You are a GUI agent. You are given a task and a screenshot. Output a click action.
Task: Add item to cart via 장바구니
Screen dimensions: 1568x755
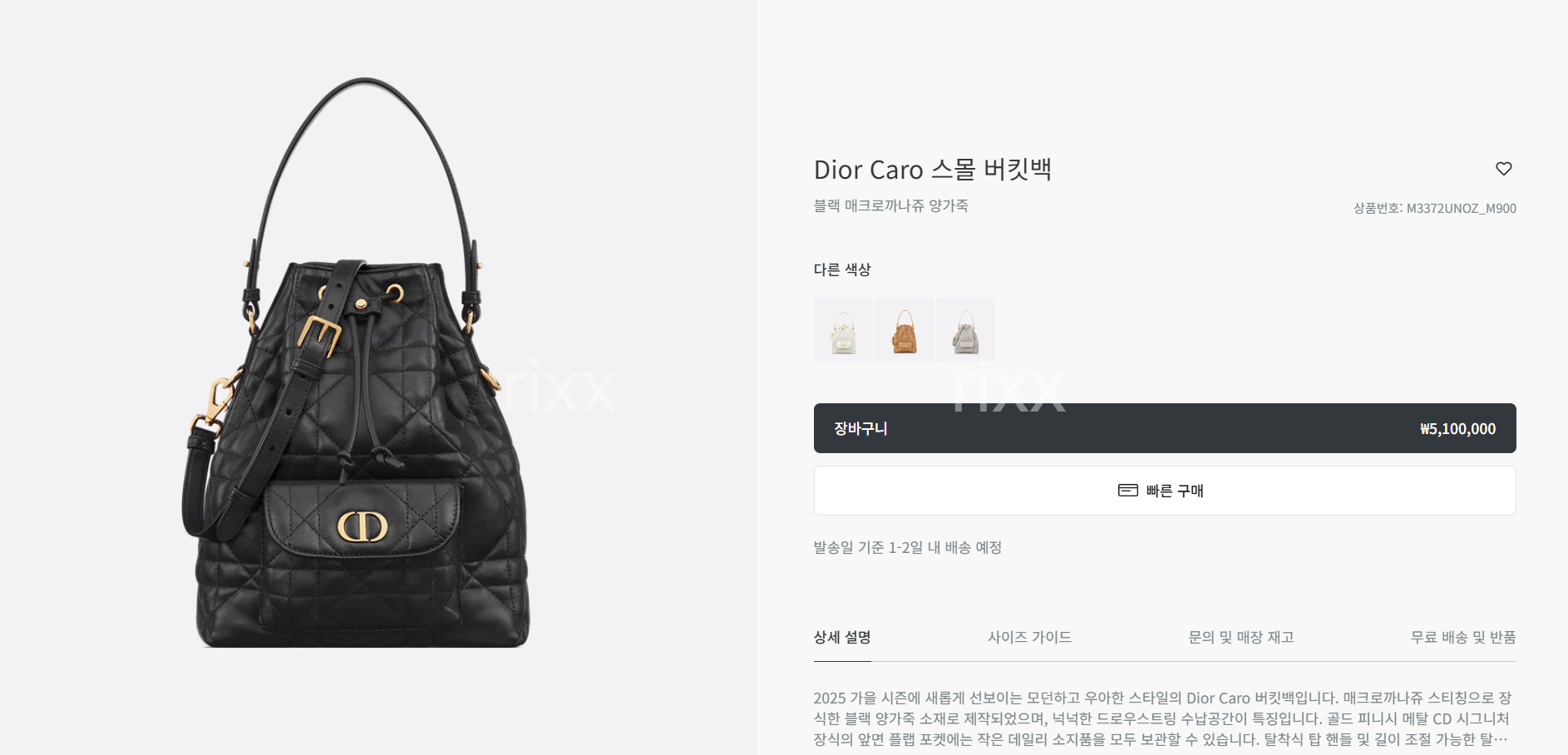click(1165, 428)
